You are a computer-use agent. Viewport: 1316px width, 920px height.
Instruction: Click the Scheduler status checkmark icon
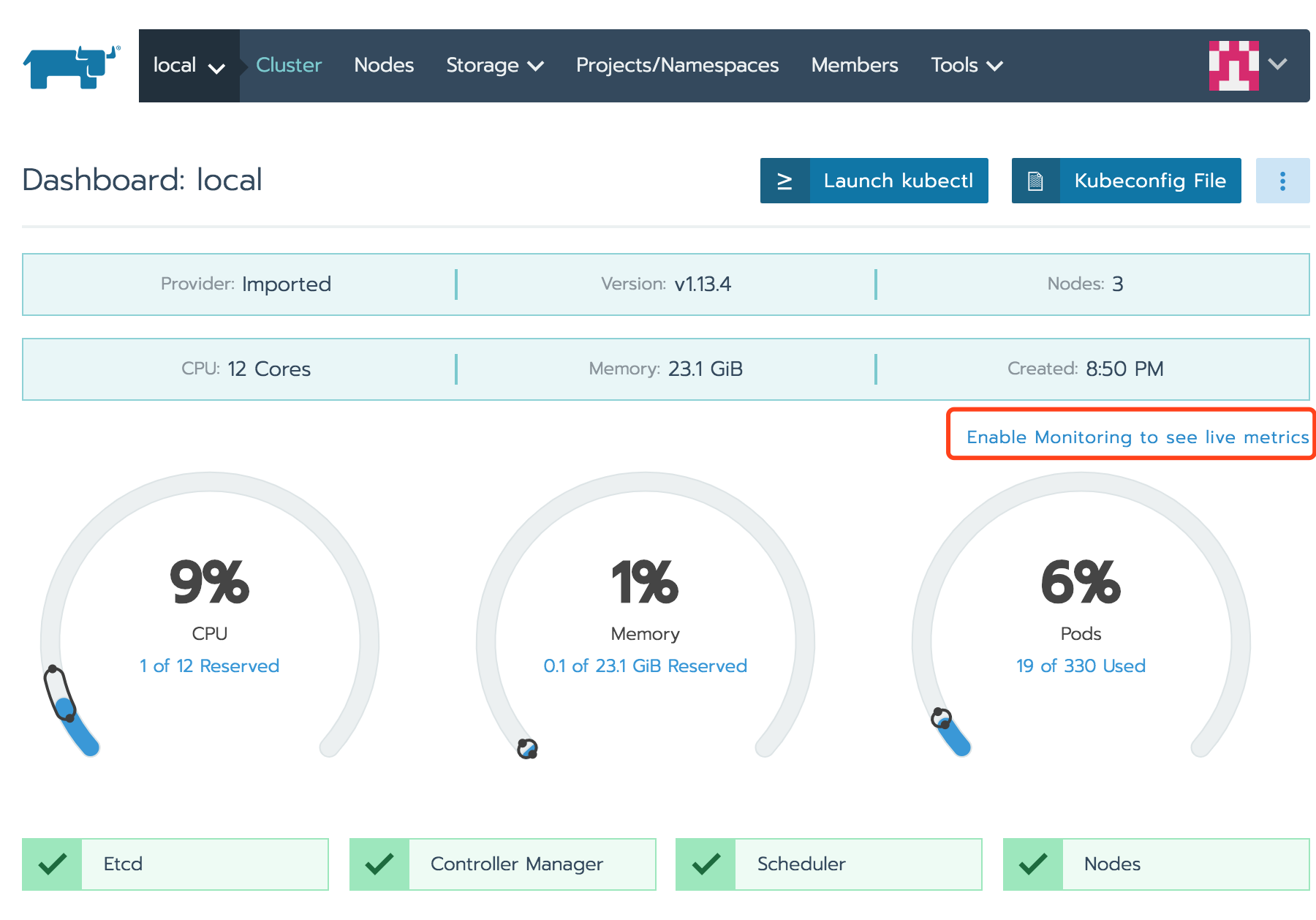coord(706,864)
